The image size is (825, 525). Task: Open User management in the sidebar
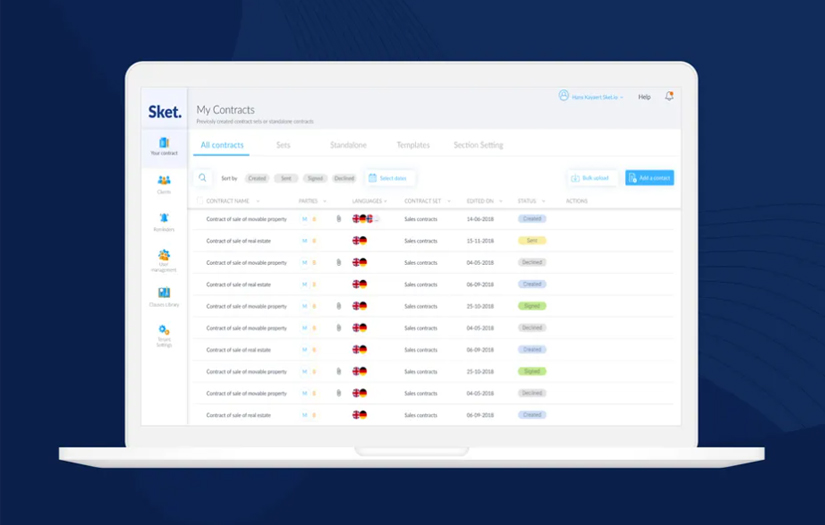pyautogui.click(x=164, y=261)
